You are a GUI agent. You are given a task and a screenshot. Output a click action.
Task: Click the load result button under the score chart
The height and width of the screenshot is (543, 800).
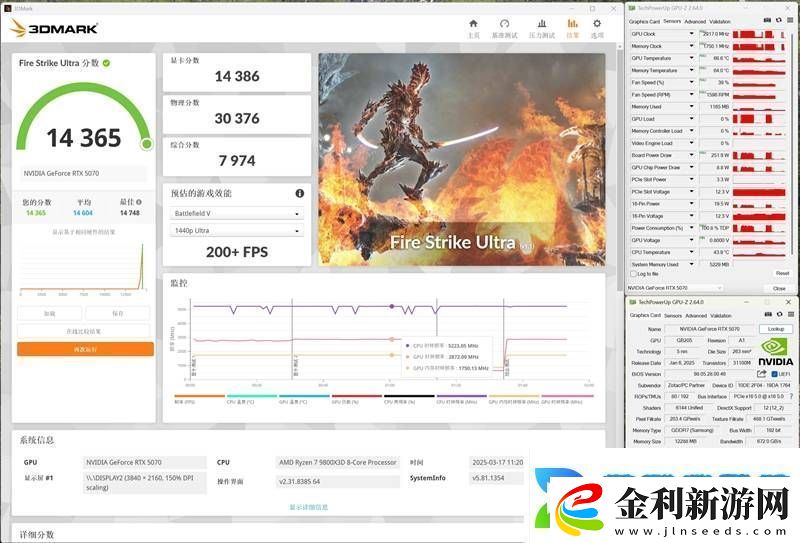pyautogui.click(x=49, y=313)
